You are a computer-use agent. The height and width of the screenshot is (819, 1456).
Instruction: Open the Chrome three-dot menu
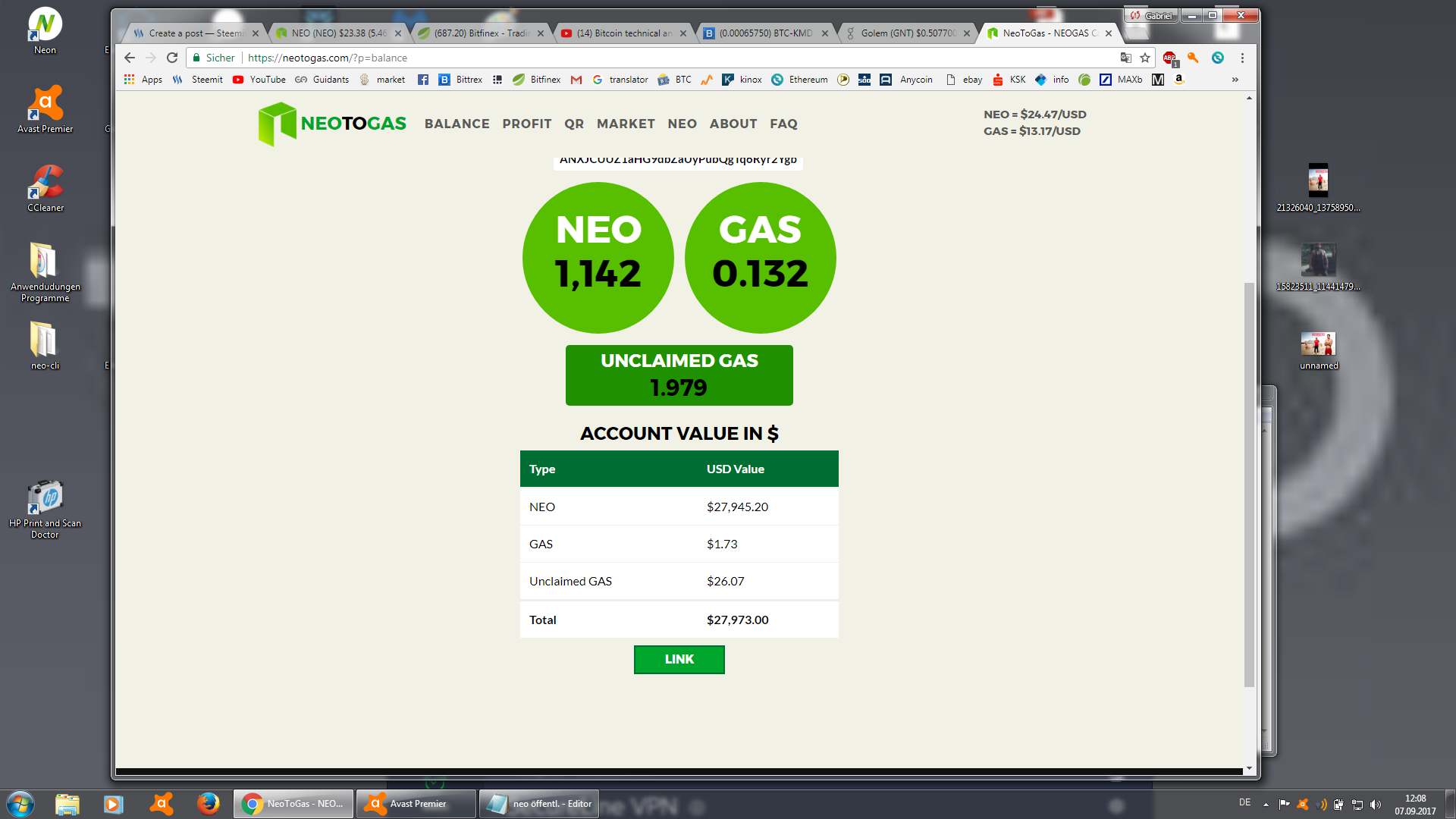(1242, 58)
